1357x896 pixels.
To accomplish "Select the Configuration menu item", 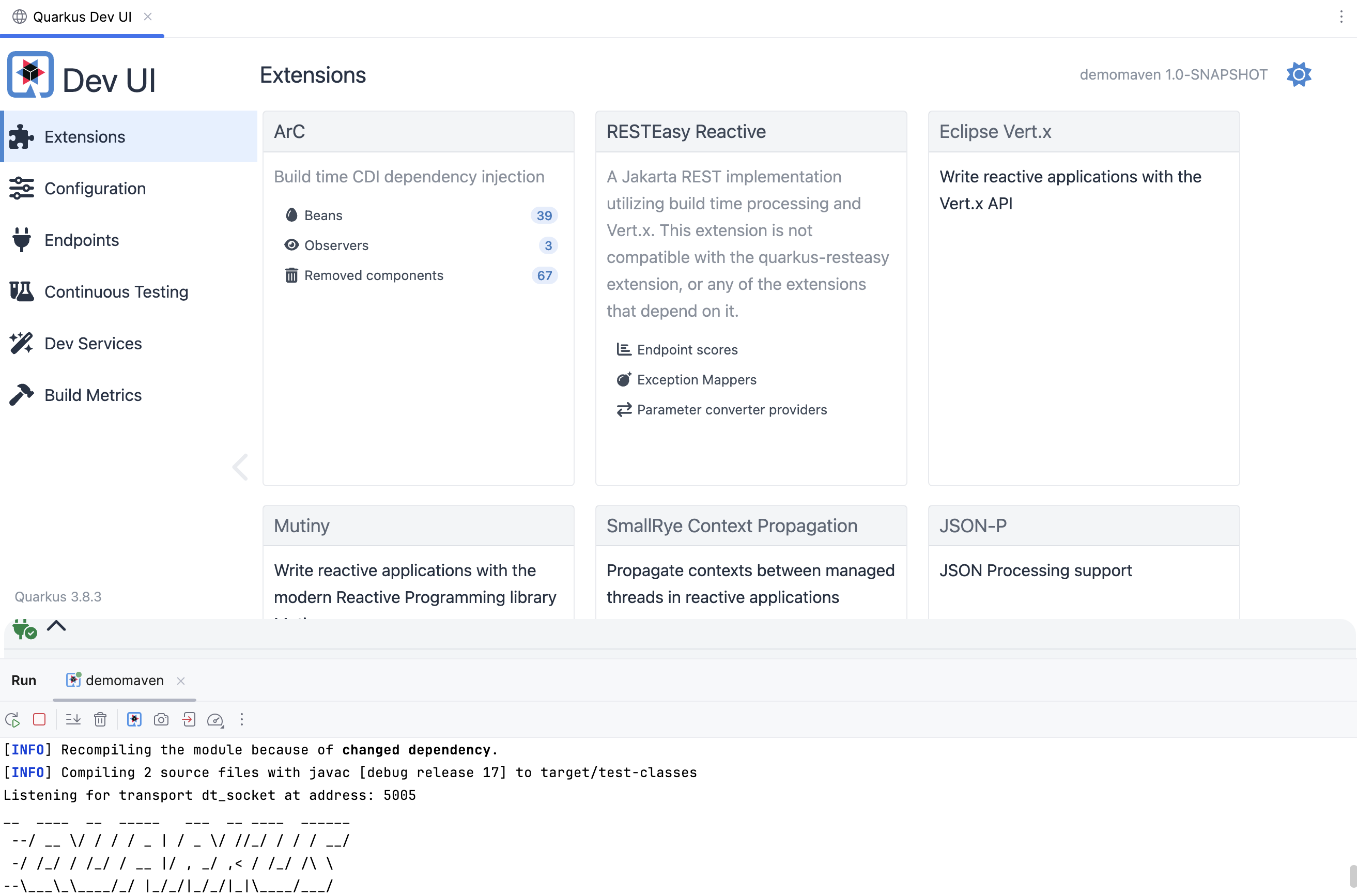I will (x=94, y=188).
